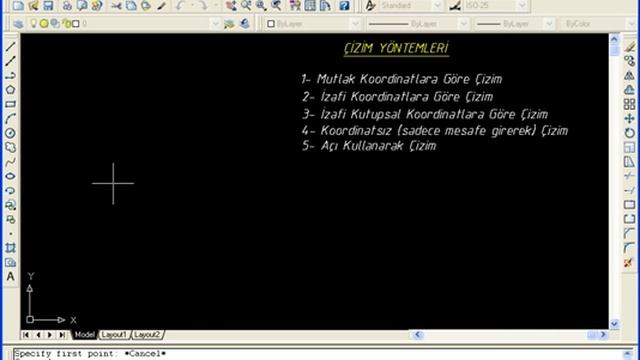640x360 pixels.
Task: Click the first-tab navigation arrow
Action: pyautogui.click(x=26, y=335)
